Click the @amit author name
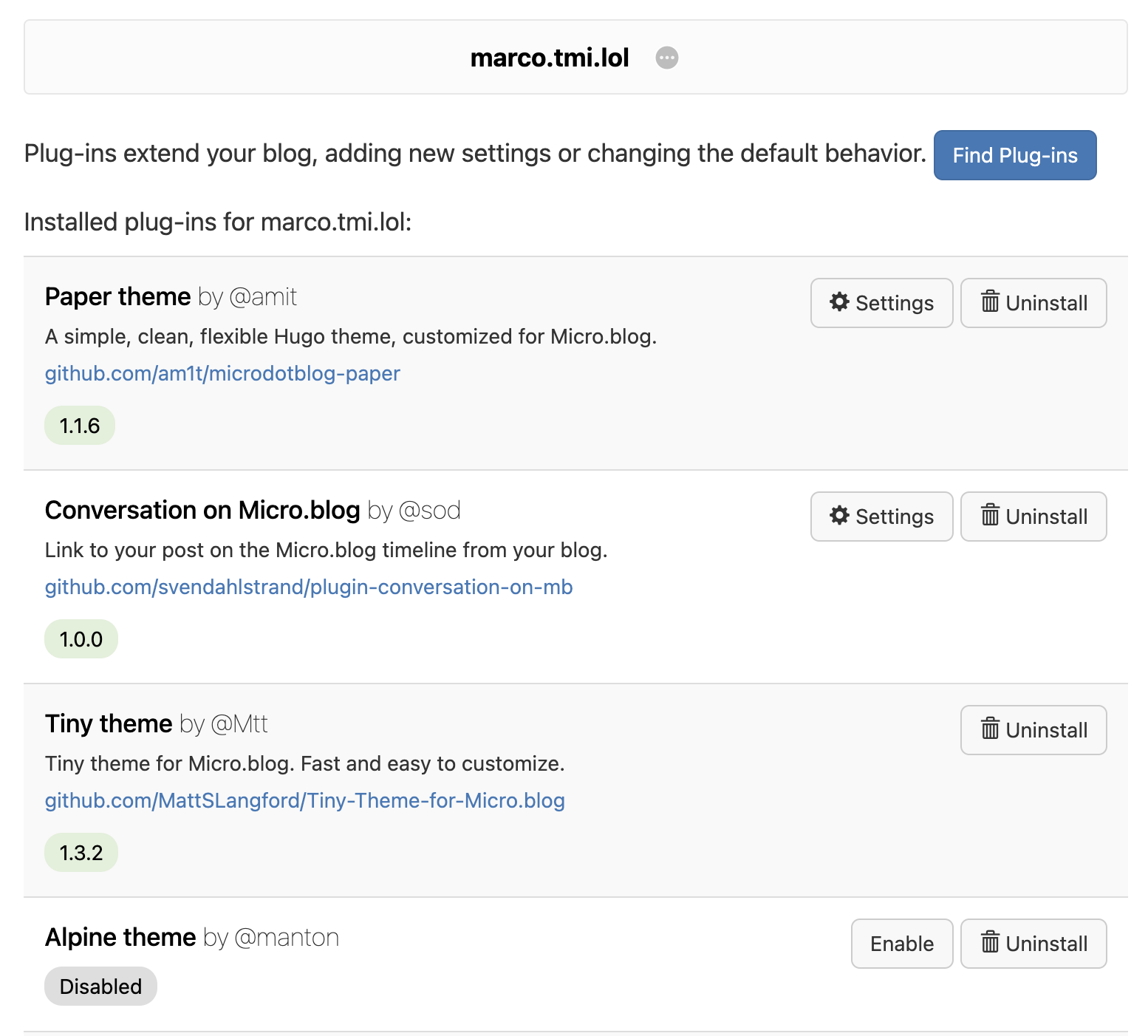The image size is (1148, 1036). coord(263,296)
